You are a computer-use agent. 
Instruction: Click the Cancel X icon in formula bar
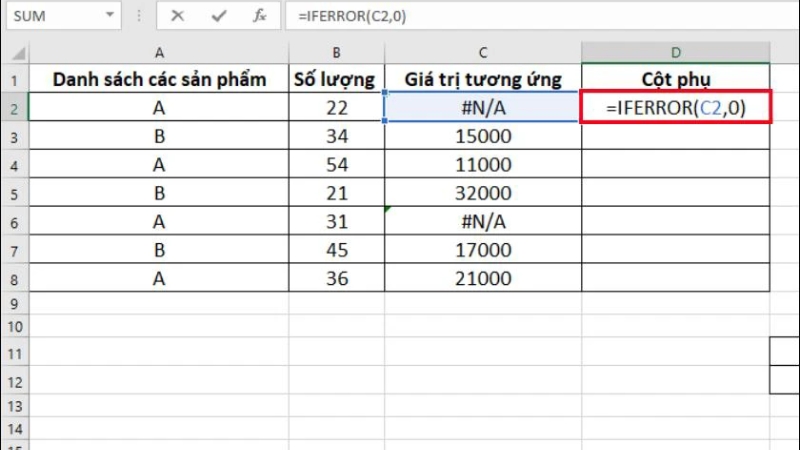point(177,16)
